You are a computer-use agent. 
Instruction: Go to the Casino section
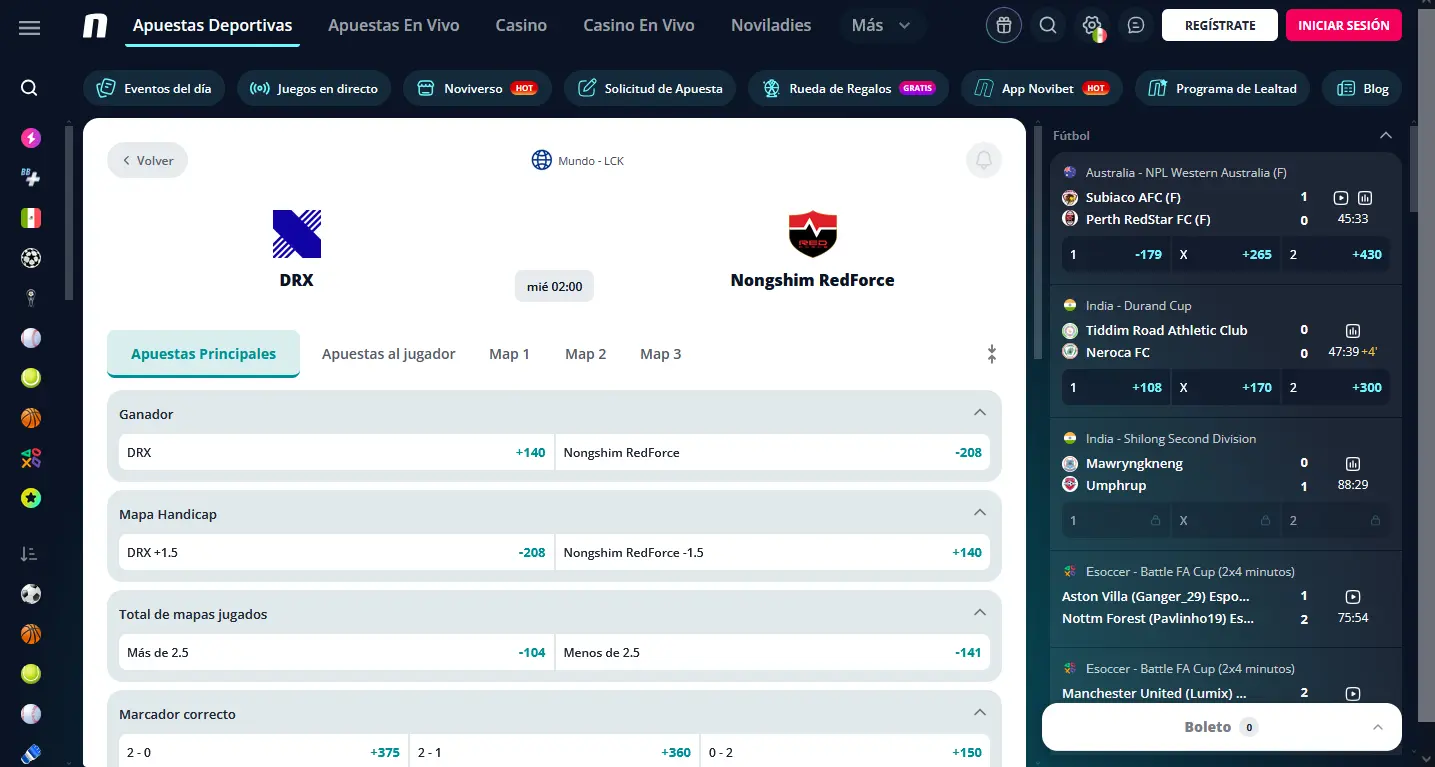click(521, 26)
